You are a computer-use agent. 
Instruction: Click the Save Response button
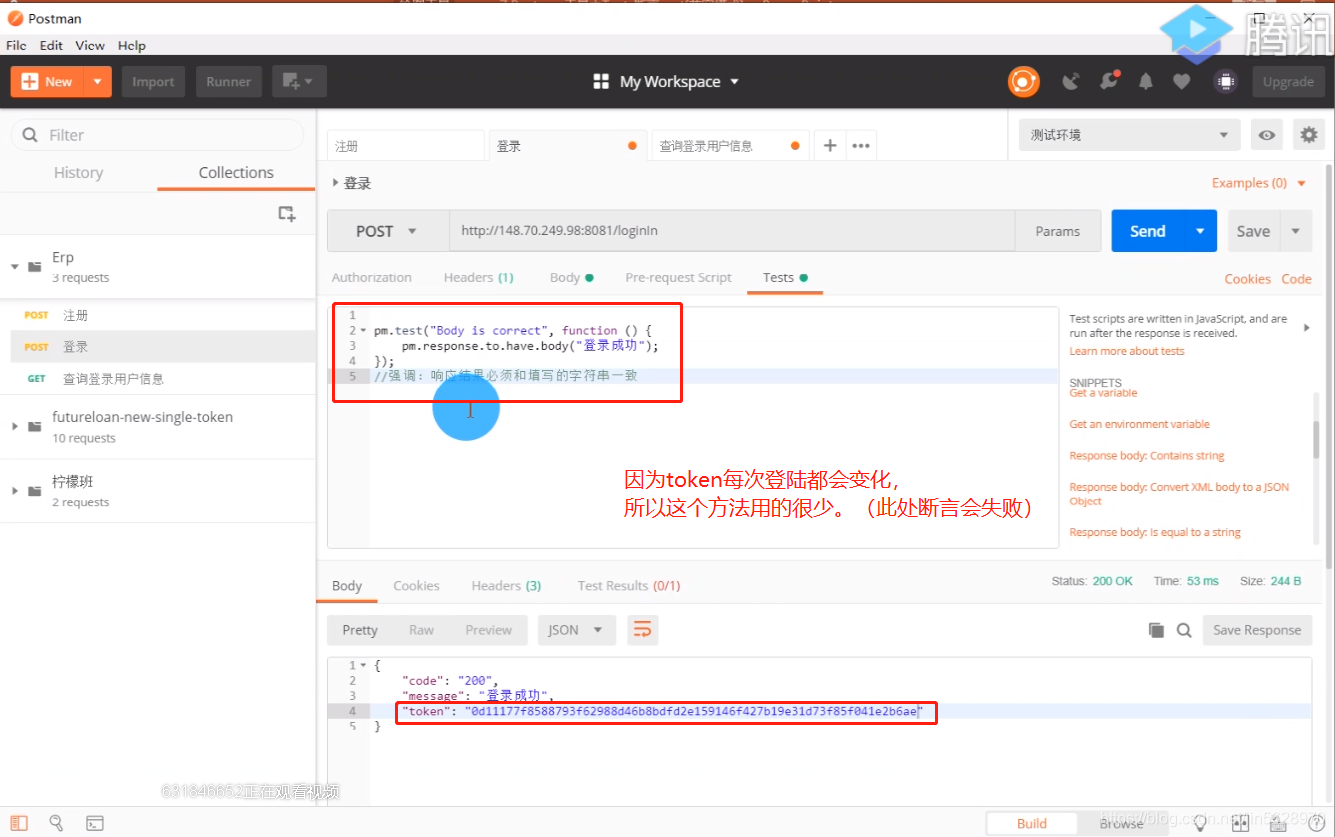pos(1257,630)
